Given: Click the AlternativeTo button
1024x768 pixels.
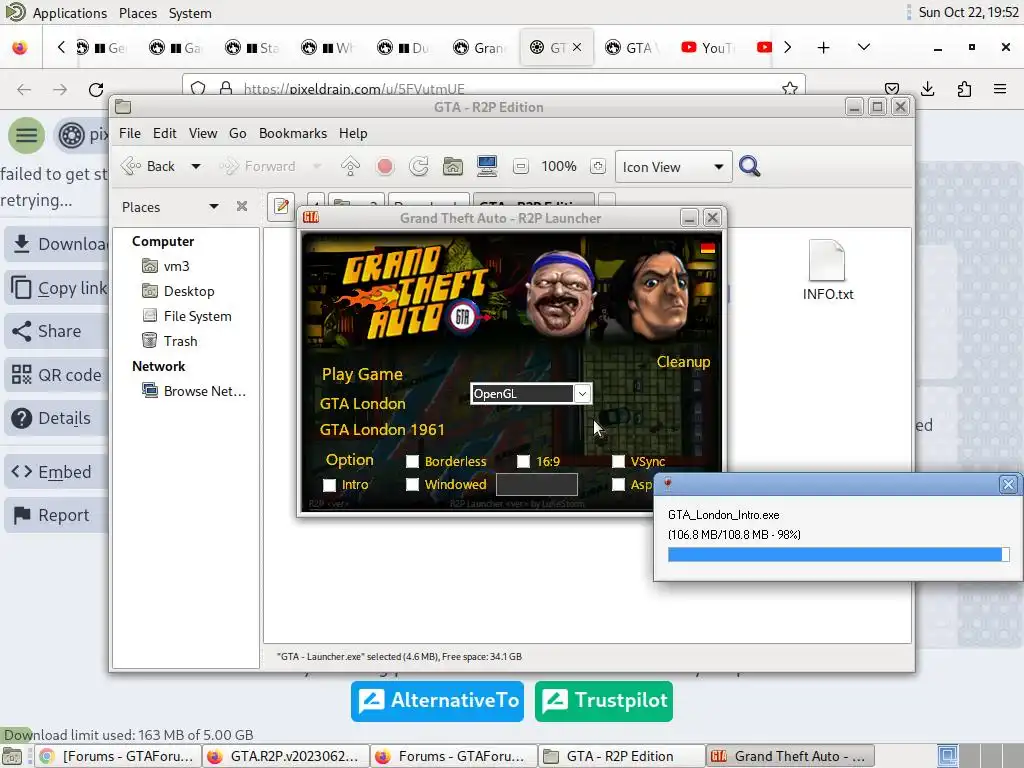Looking at the screenshot, I should coord(438,701).
